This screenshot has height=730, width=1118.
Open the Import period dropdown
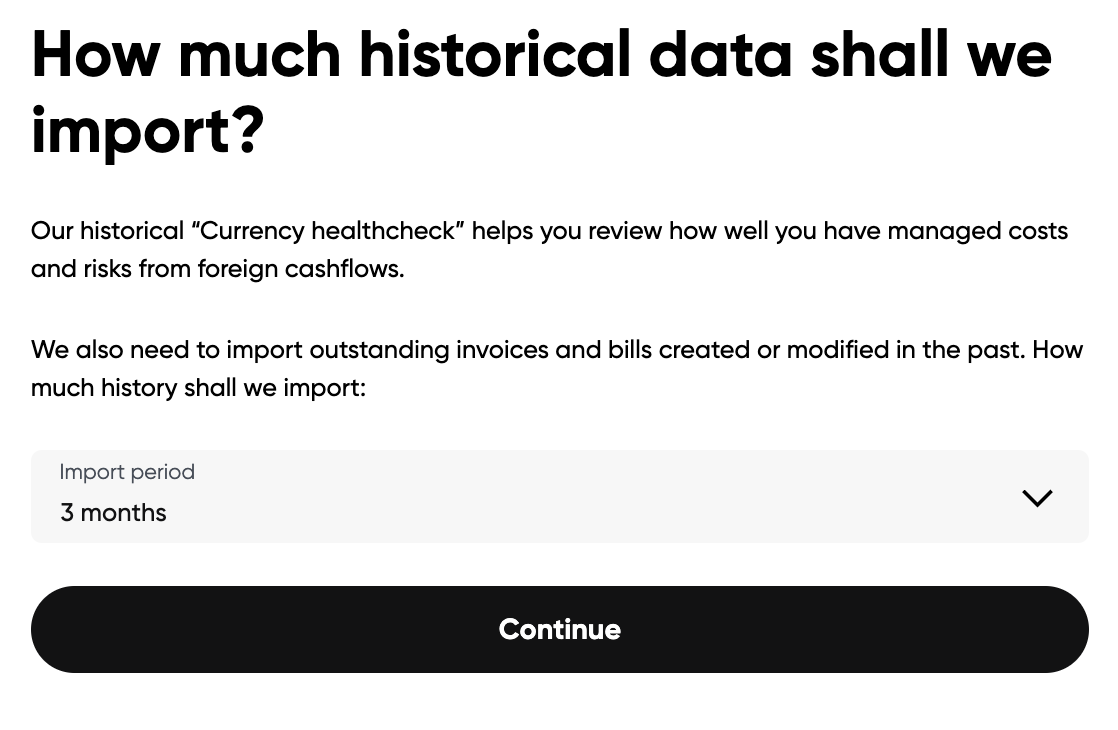click(x=559, y=496)
